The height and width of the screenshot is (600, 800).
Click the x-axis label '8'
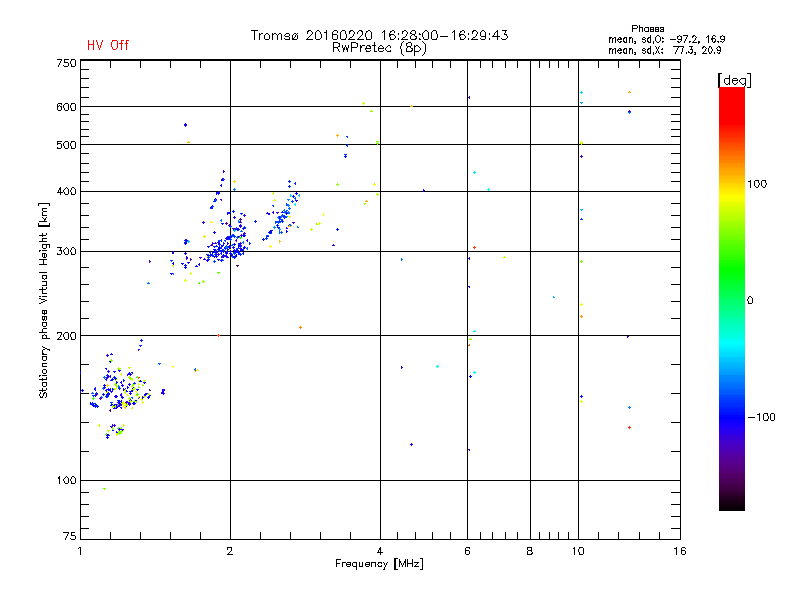tap(530, 551)
